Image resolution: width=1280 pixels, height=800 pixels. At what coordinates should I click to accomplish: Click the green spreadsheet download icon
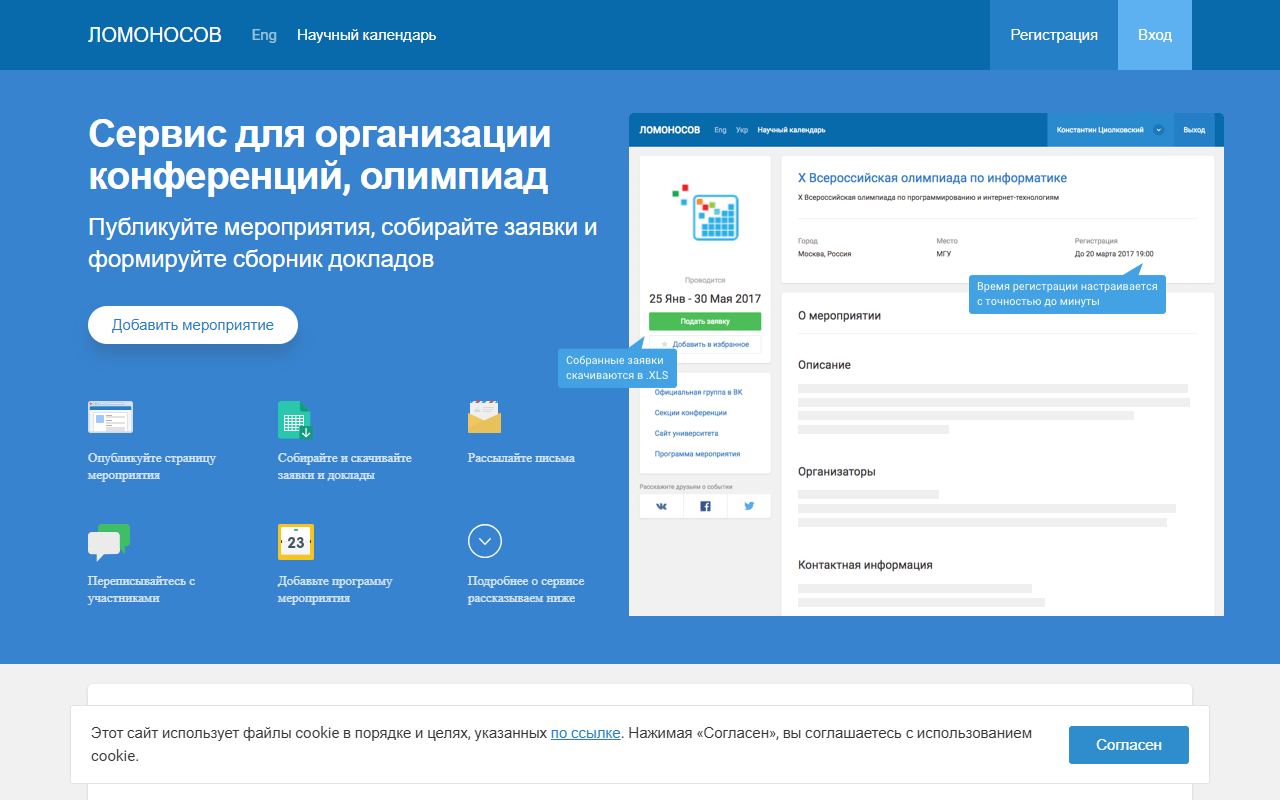click(295, 419)
